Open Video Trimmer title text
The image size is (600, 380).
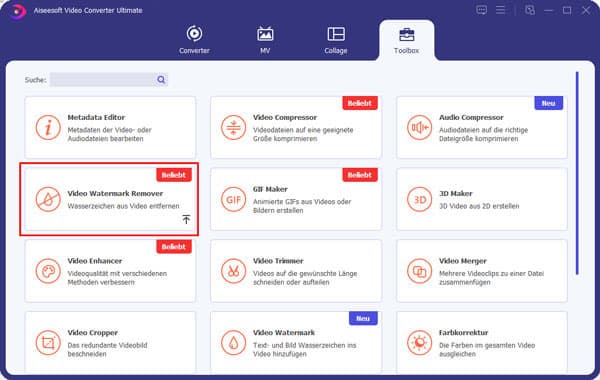pyautogui.click(x=278, y=261)
